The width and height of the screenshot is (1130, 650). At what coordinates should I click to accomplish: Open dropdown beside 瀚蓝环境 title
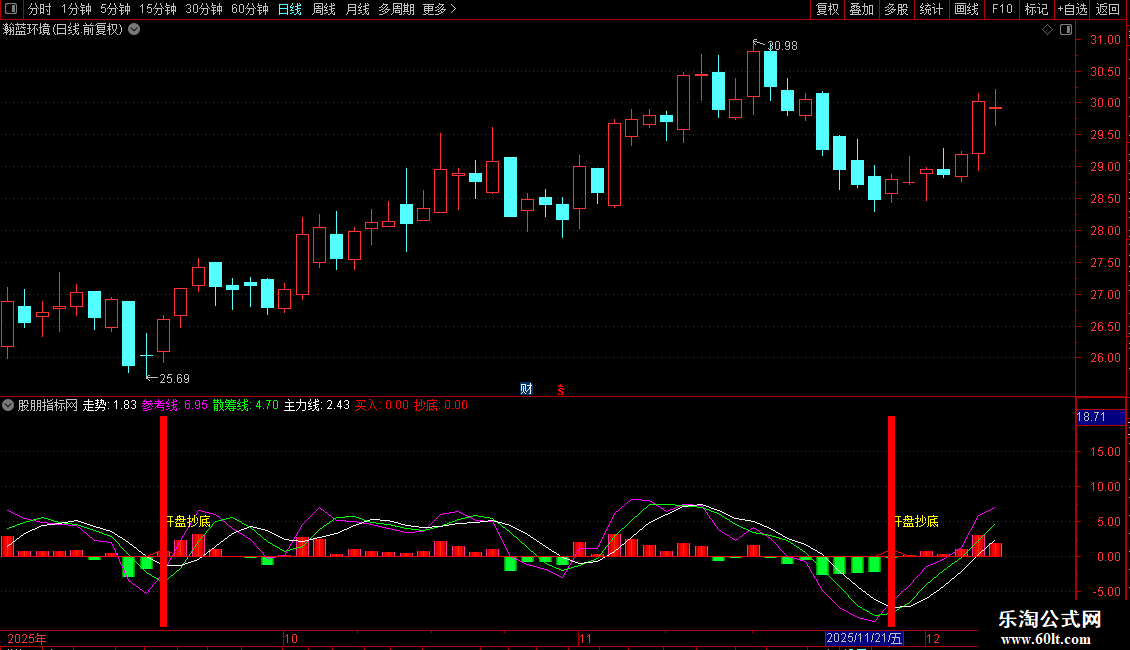tap(134, 30)
